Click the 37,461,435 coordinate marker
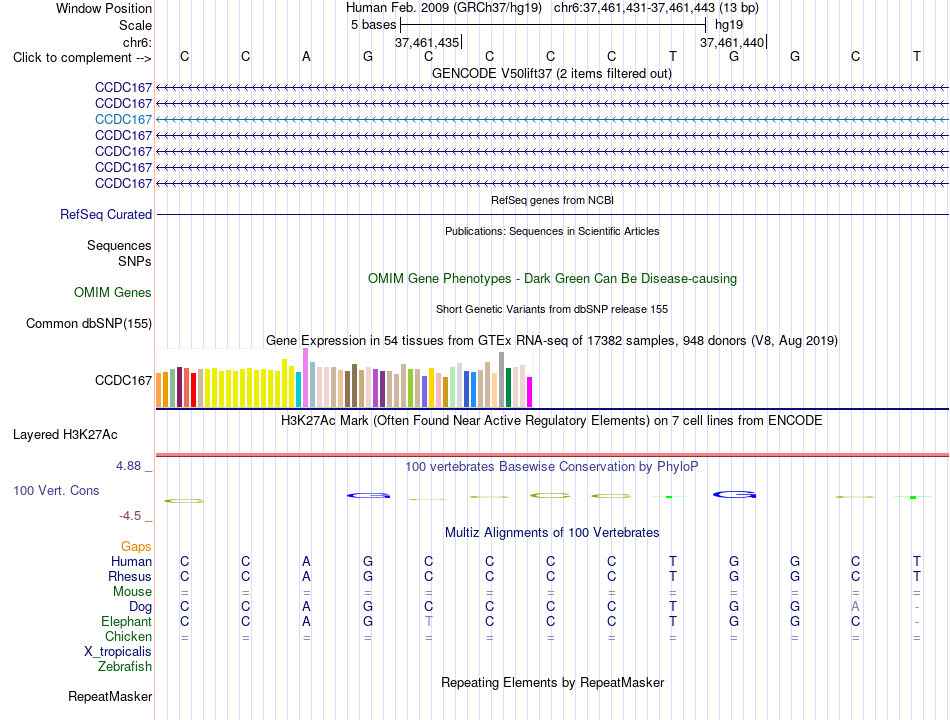Viewport: 950px width, 720px height. pyautogui.click(x=427, y=42)
